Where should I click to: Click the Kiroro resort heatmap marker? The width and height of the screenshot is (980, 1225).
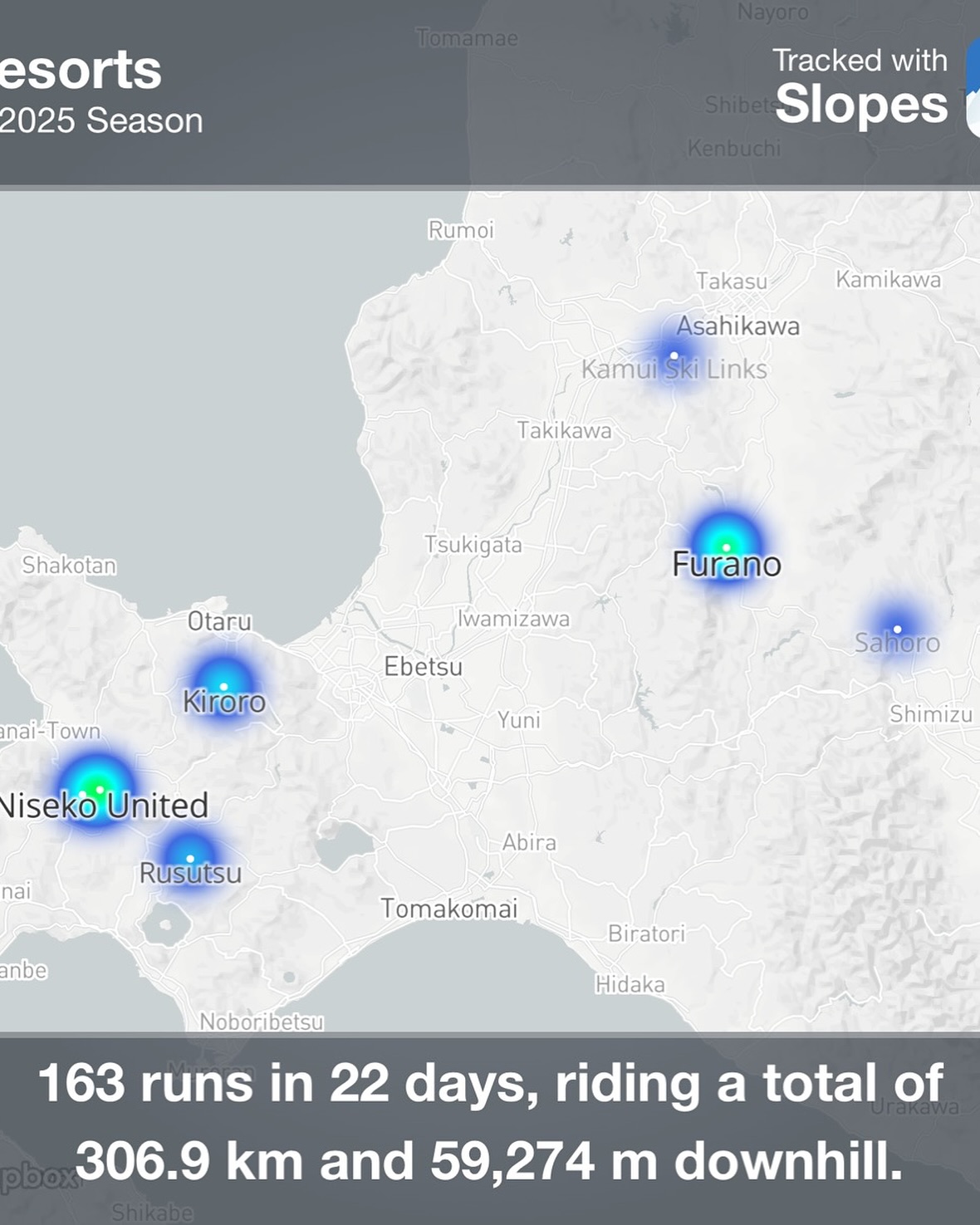tap(223, 687)
